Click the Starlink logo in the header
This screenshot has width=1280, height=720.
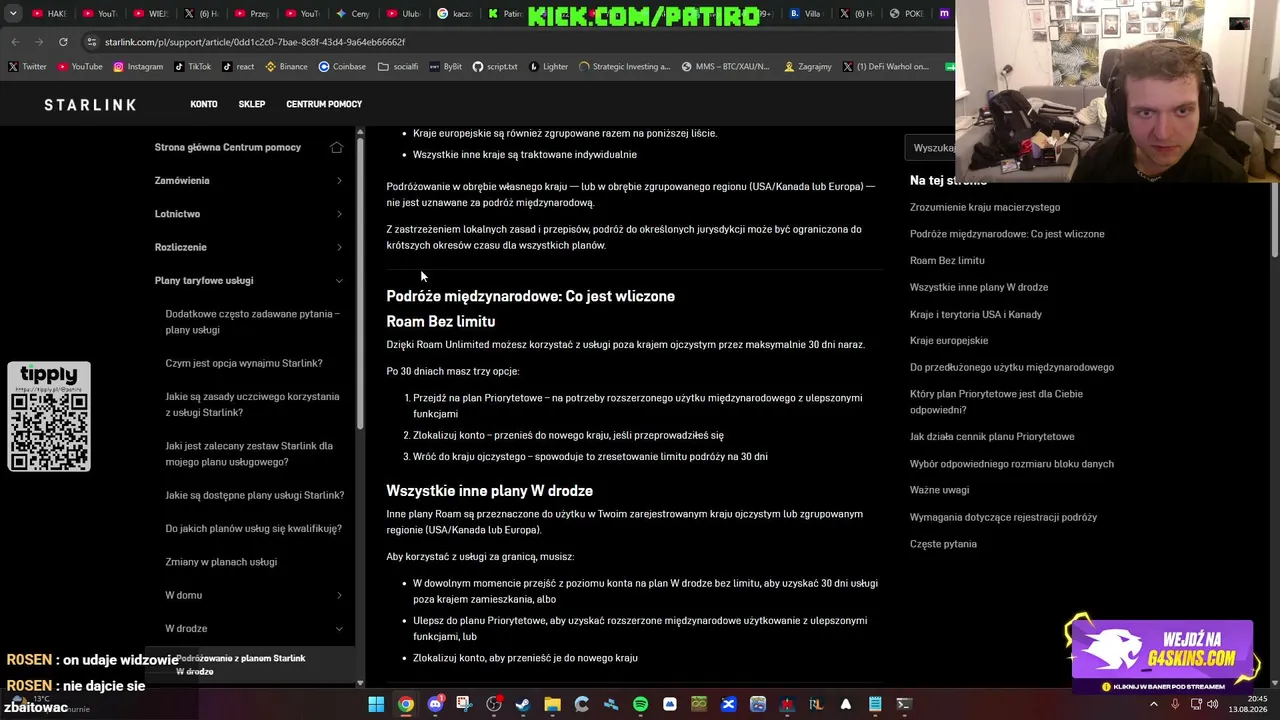point(90,104)
